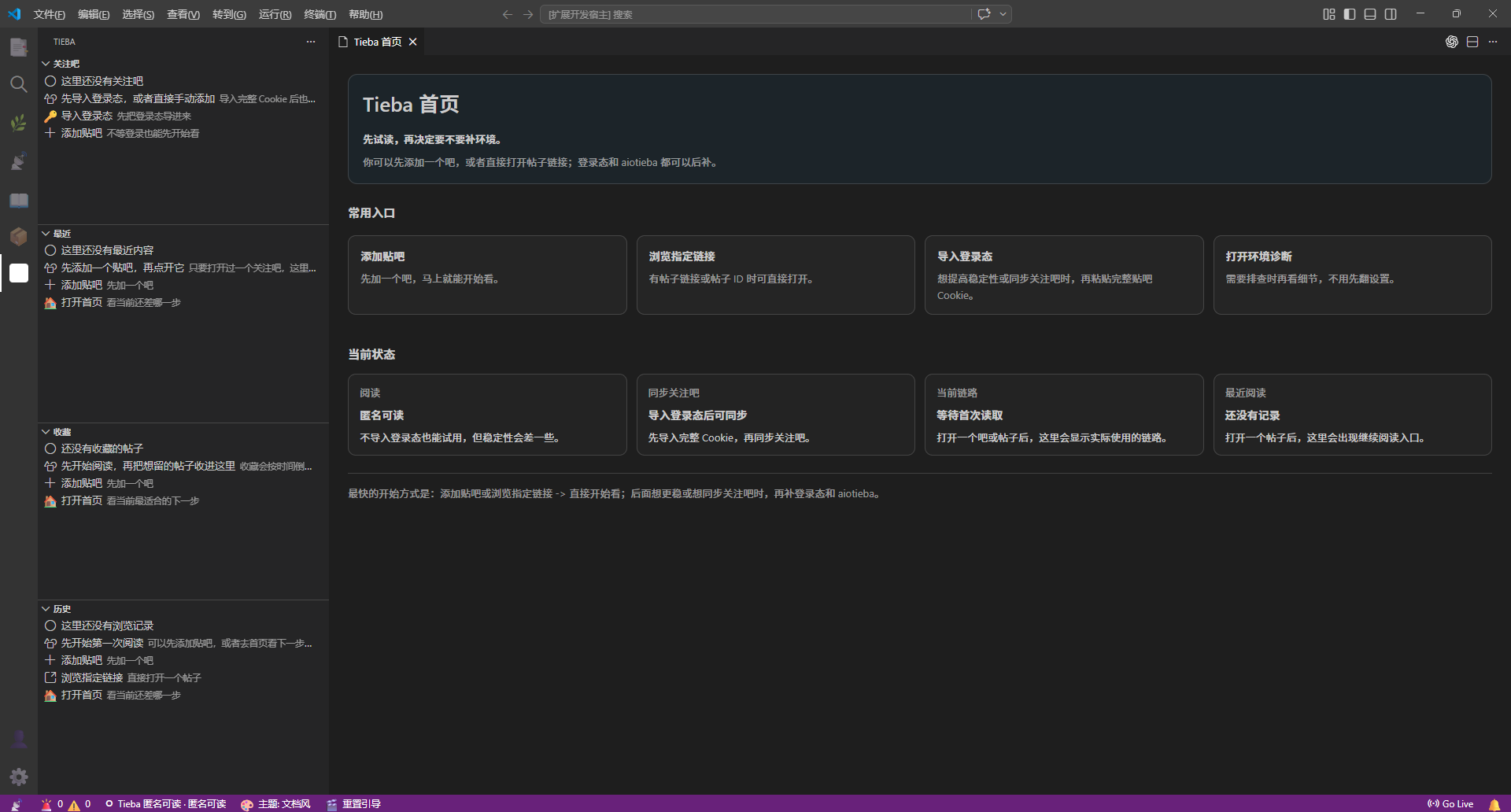This screenshot has width=1511, height=812.
Task: Click the 添加贴吧 card on home page
Action: (x=487, y=275)
